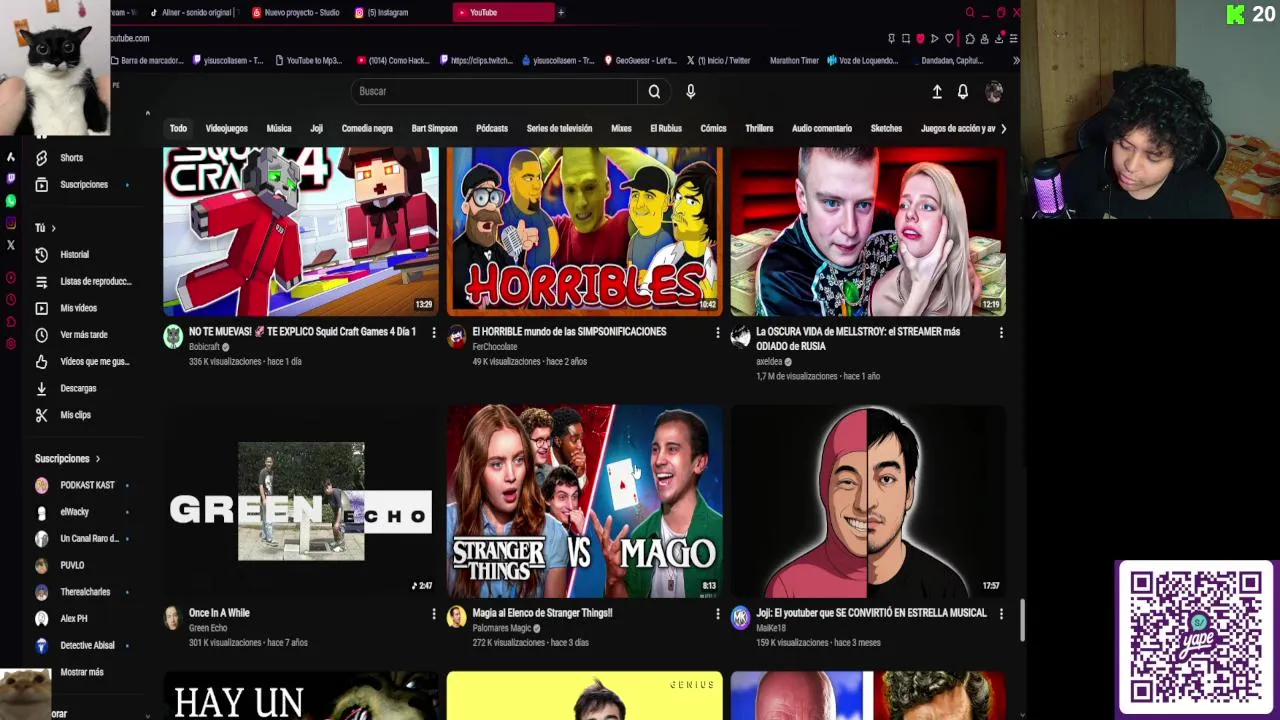Open options menu for SIMPSONIFICACIONES video
The height and width of the screenshot is (720, 1280).
pos(717,332)
